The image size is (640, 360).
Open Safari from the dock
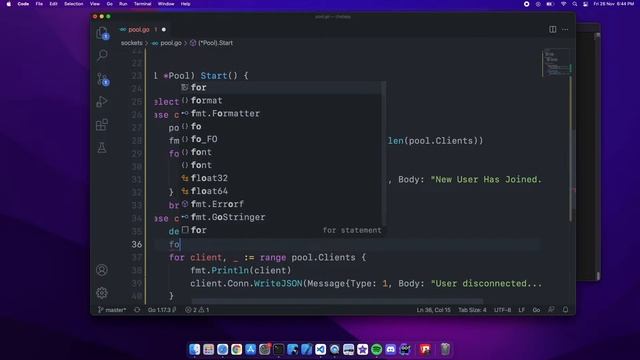coord(222,349)
